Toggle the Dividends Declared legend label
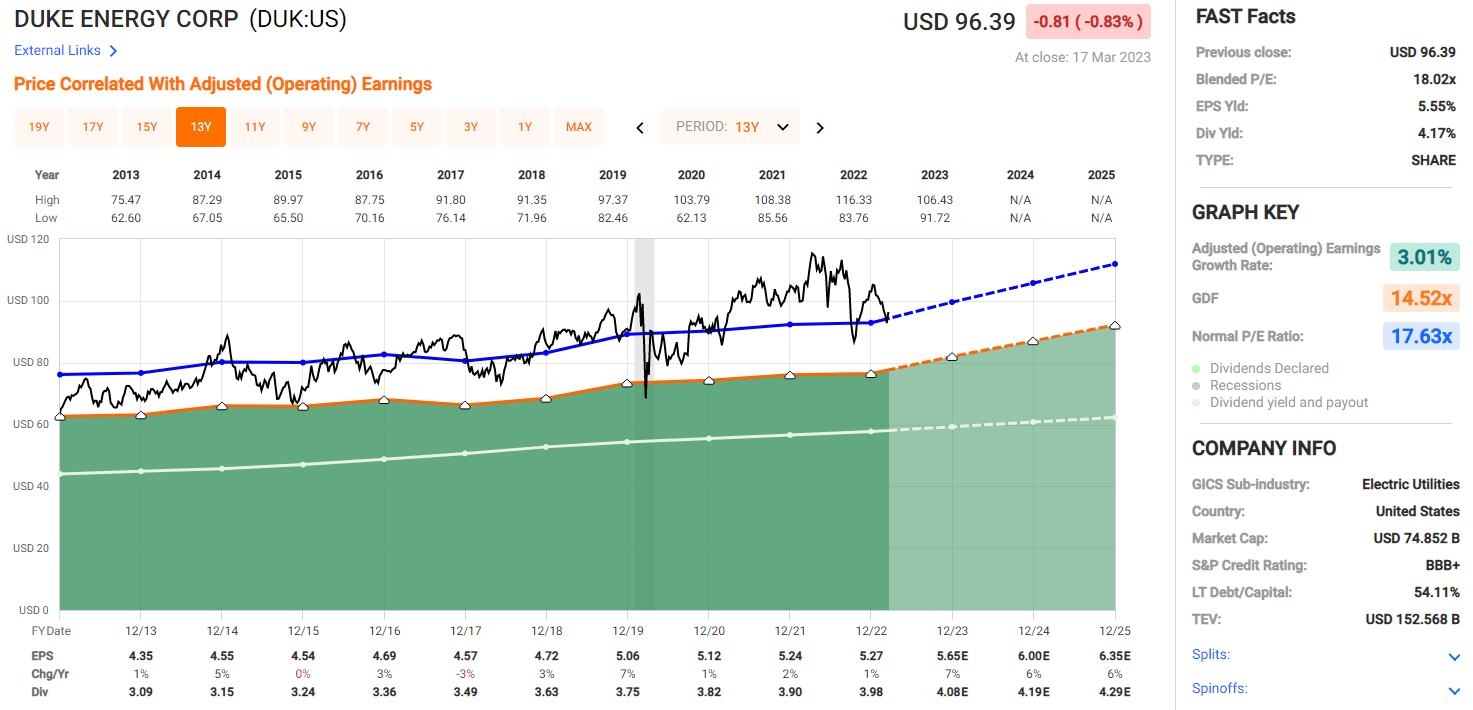 click(x=1269, y=368)
